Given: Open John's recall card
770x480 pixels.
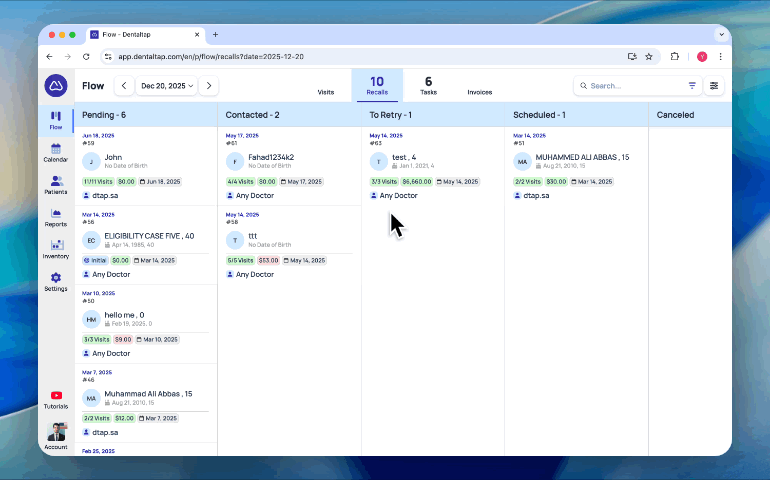Looking at the screenshot, I should click(145, 160).
